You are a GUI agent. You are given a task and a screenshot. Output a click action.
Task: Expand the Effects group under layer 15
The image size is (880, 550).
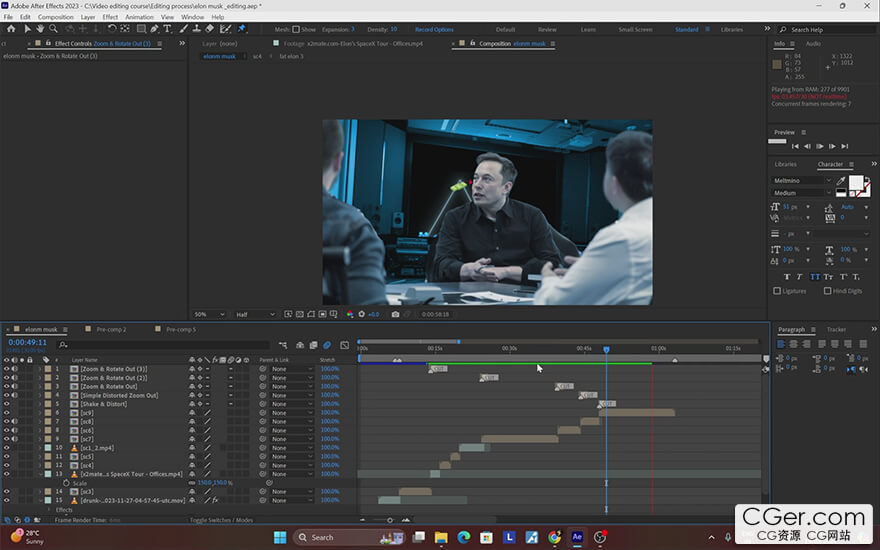(x=48, y=510)
